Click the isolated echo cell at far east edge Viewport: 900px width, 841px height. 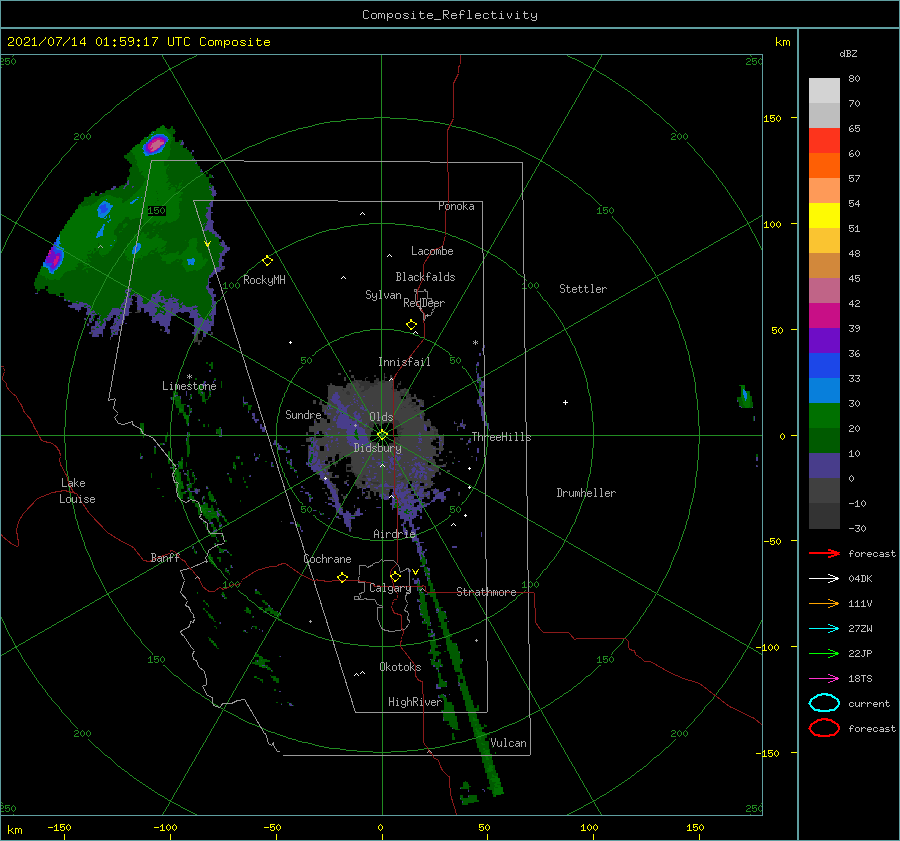point(745,397)
